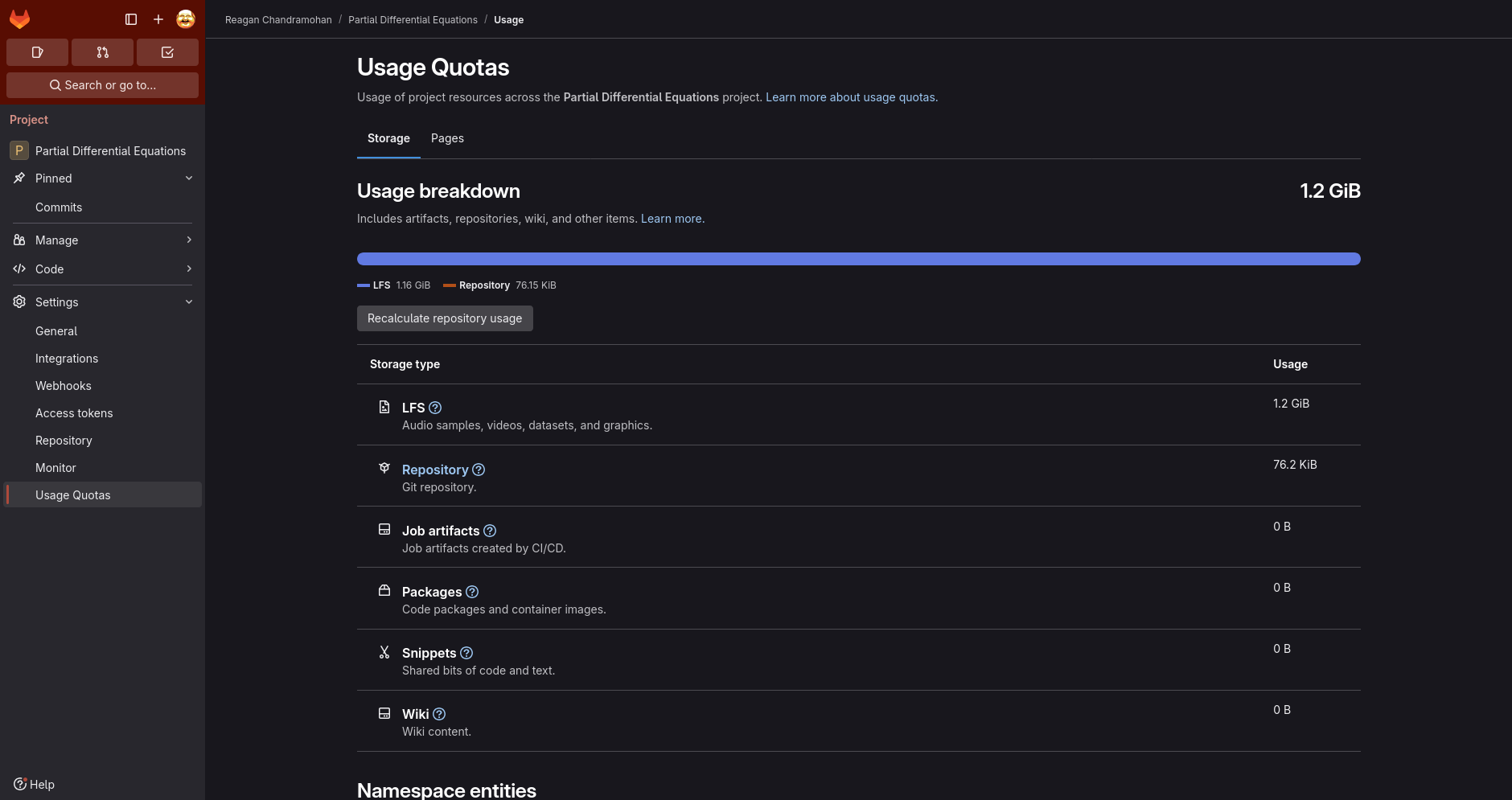Expand the Manage menu
1512x800 pixels.
point(102,240)
